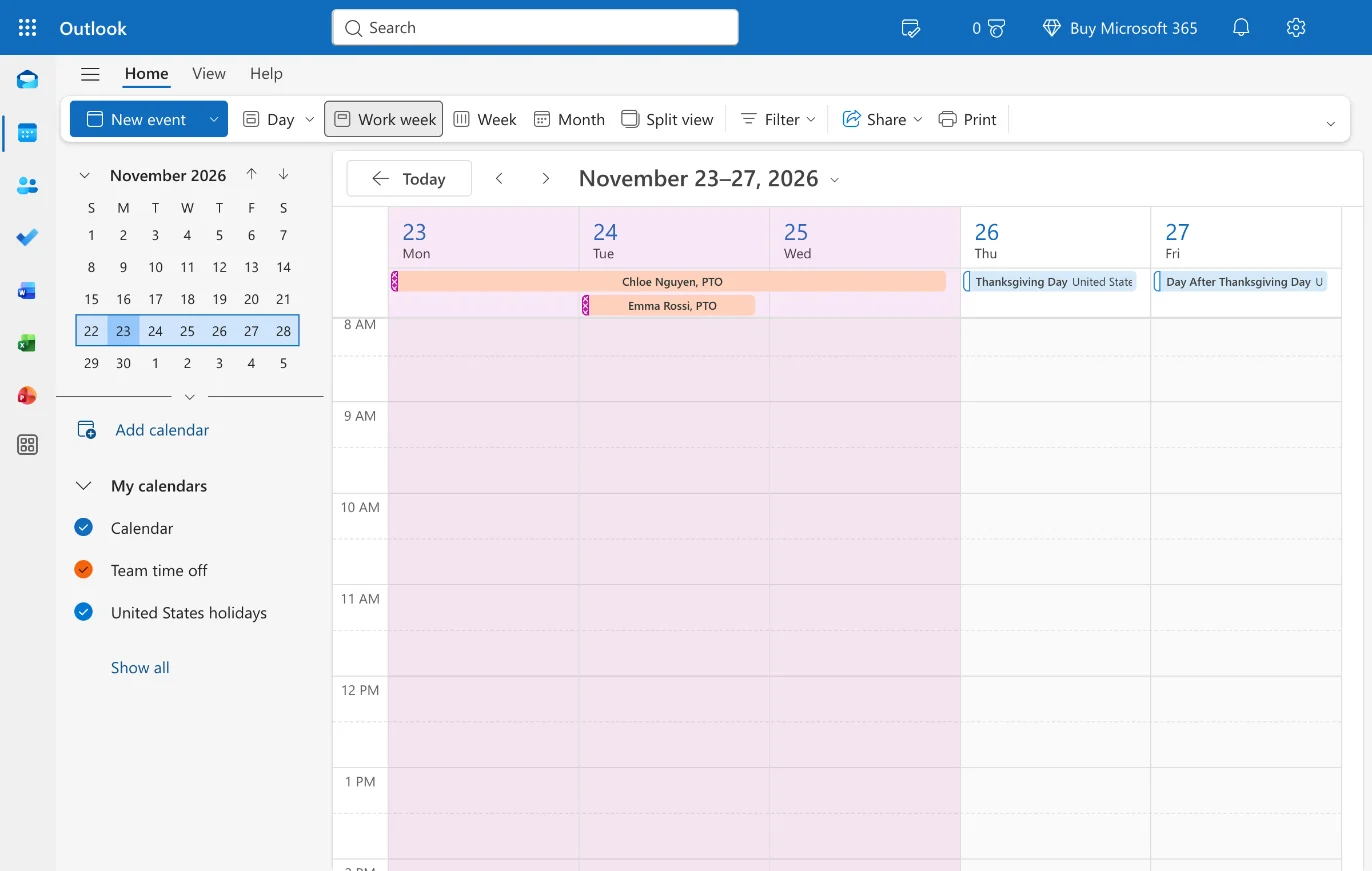Expand the ribbon chevron at right
1372x871 pixels.
[1330, 123]
